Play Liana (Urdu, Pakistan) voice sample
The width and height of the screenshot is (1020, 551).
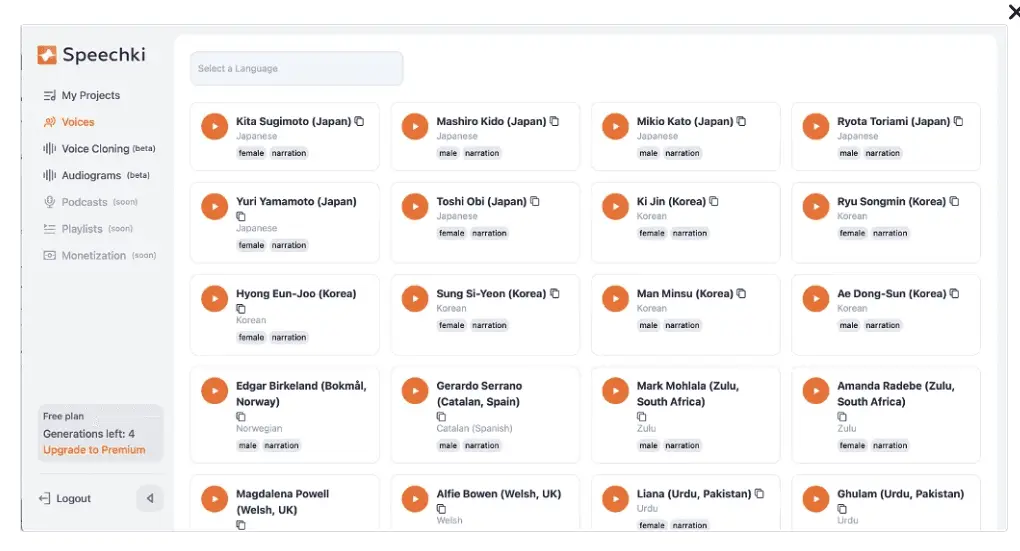615,499
